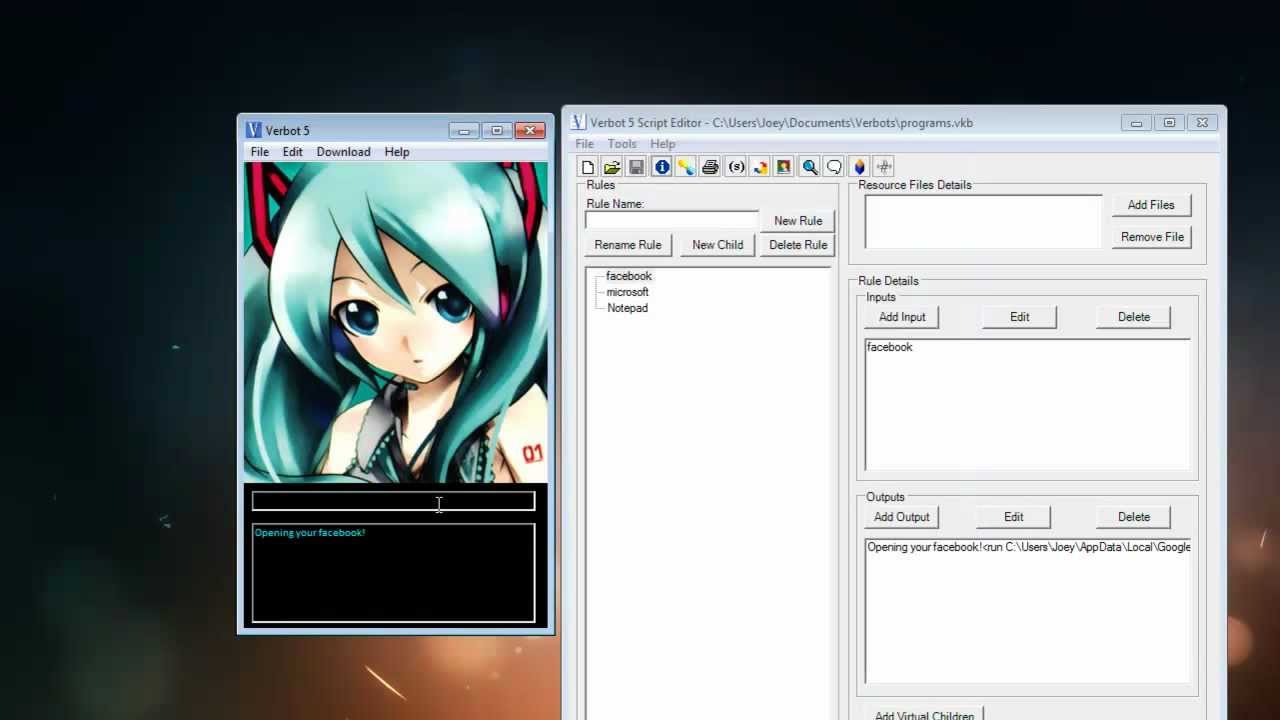Click the Verbot 5 window title icon

tap(254, 130)
